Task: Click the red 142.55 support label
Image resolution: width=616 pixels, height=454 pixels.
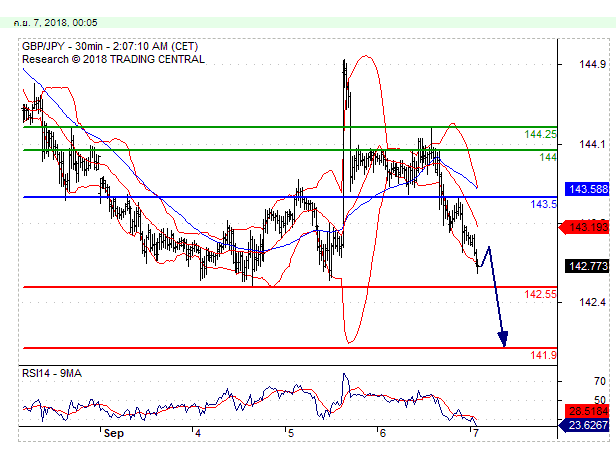Action: 540,294
